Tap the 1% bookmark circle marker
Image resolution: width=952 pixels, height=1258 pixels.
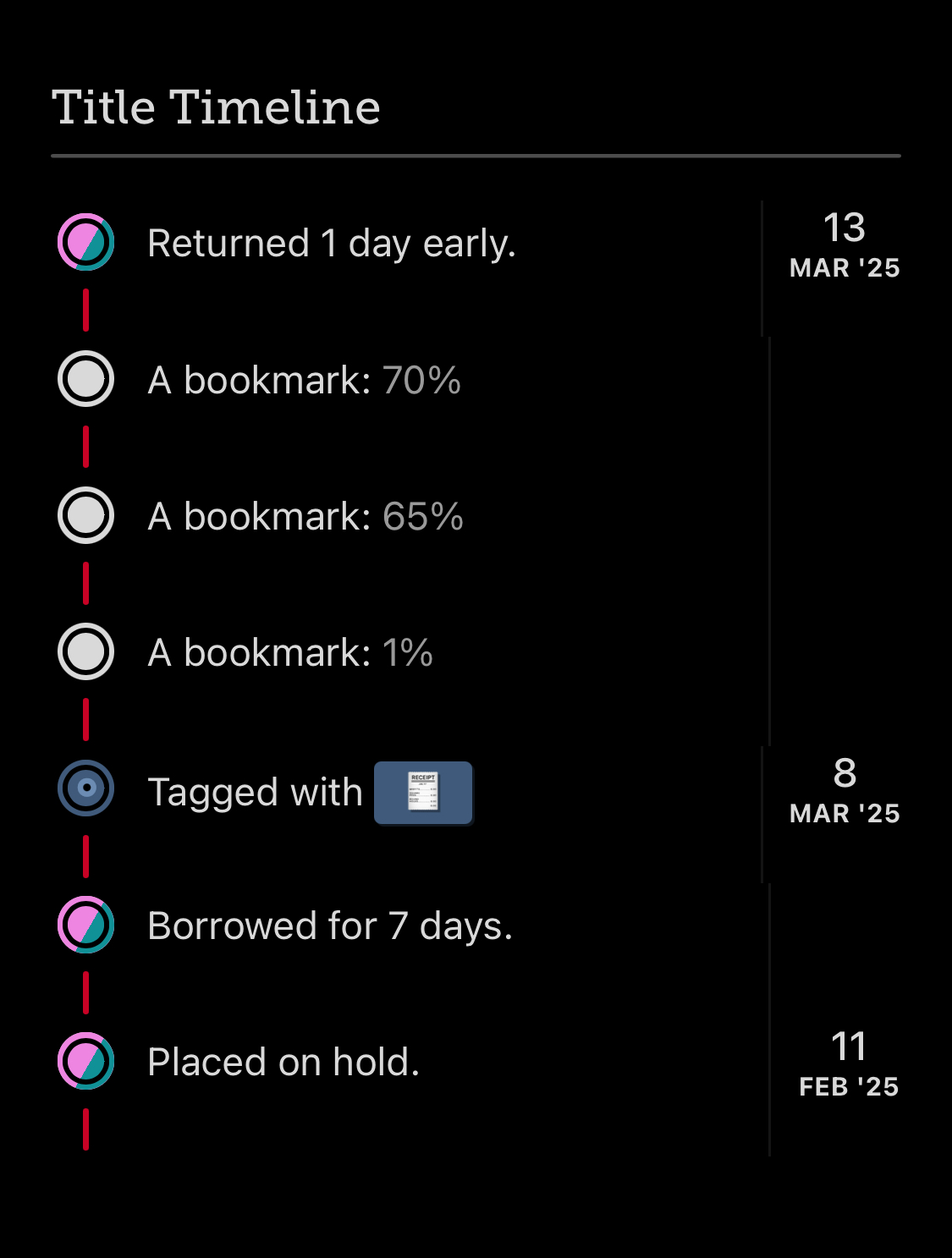tap(85, 652)
